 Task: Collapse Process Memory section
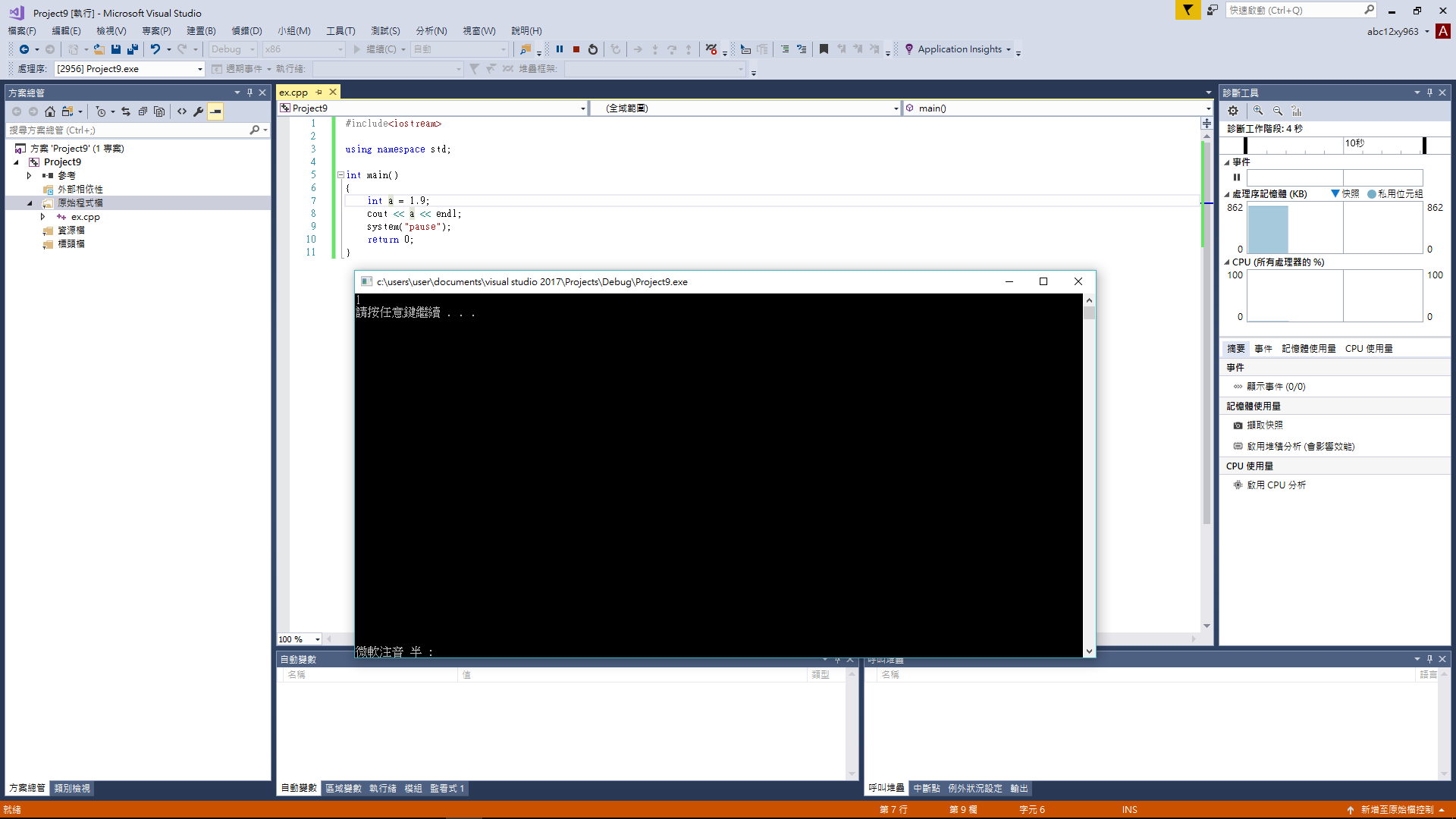(x=1227, y=194)
